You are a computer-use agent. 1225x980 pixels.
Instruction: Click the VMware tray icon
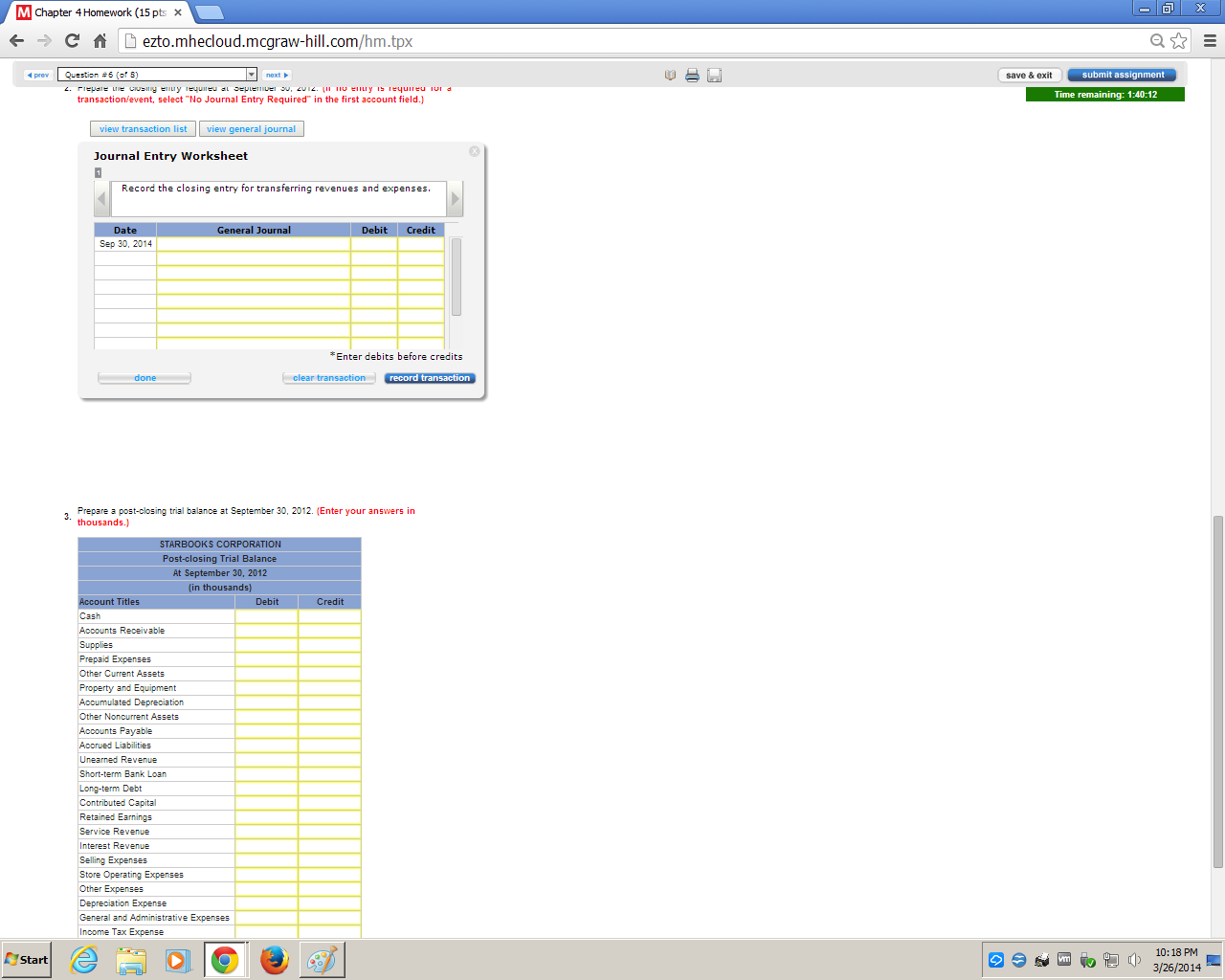[1064, 960]
